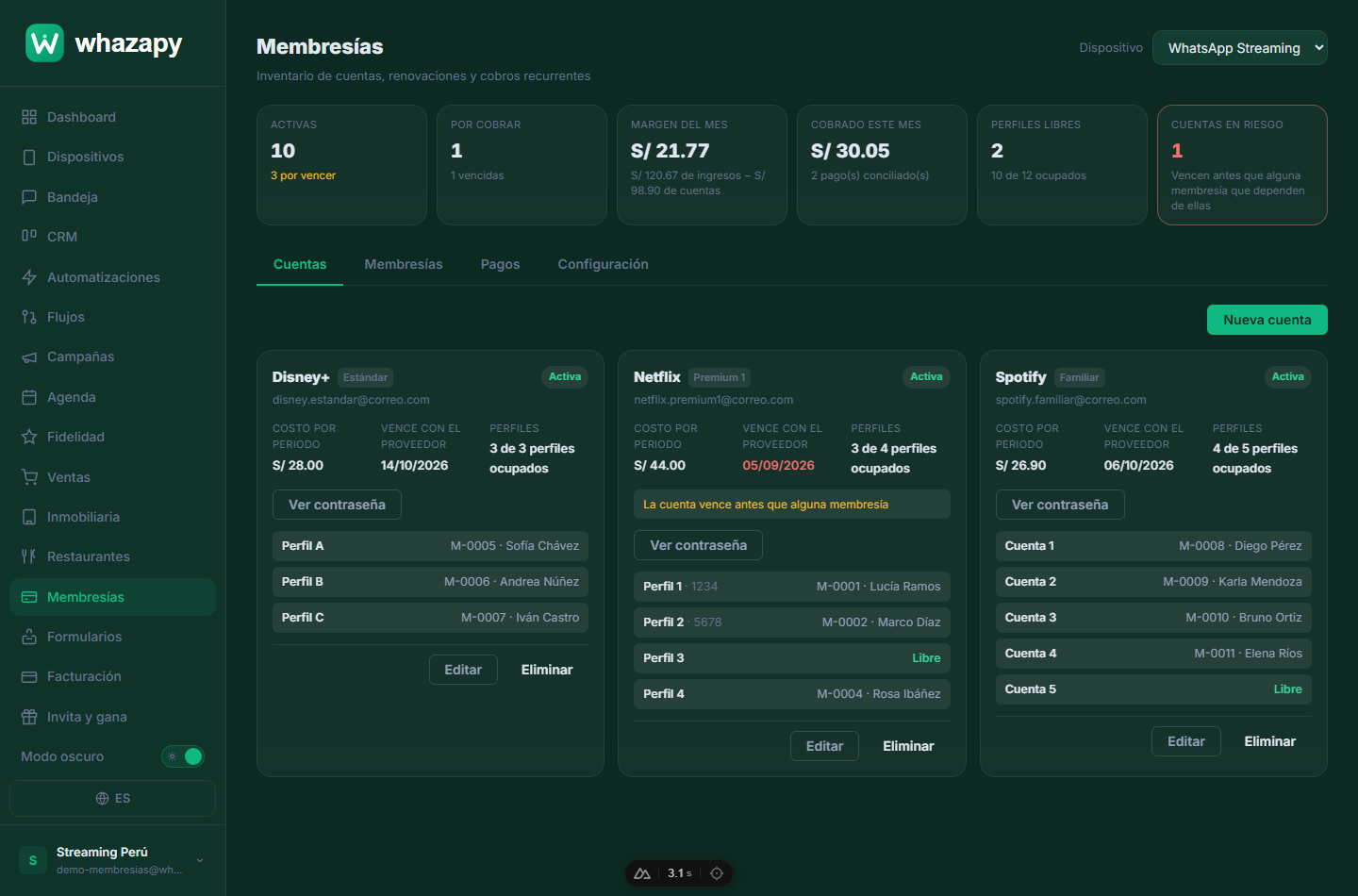Select Cuenta 3 row with Bruno Ortiz
Image resolution: width=1358 pixels, height=896 pixels.
click(x=1153, y=618)
